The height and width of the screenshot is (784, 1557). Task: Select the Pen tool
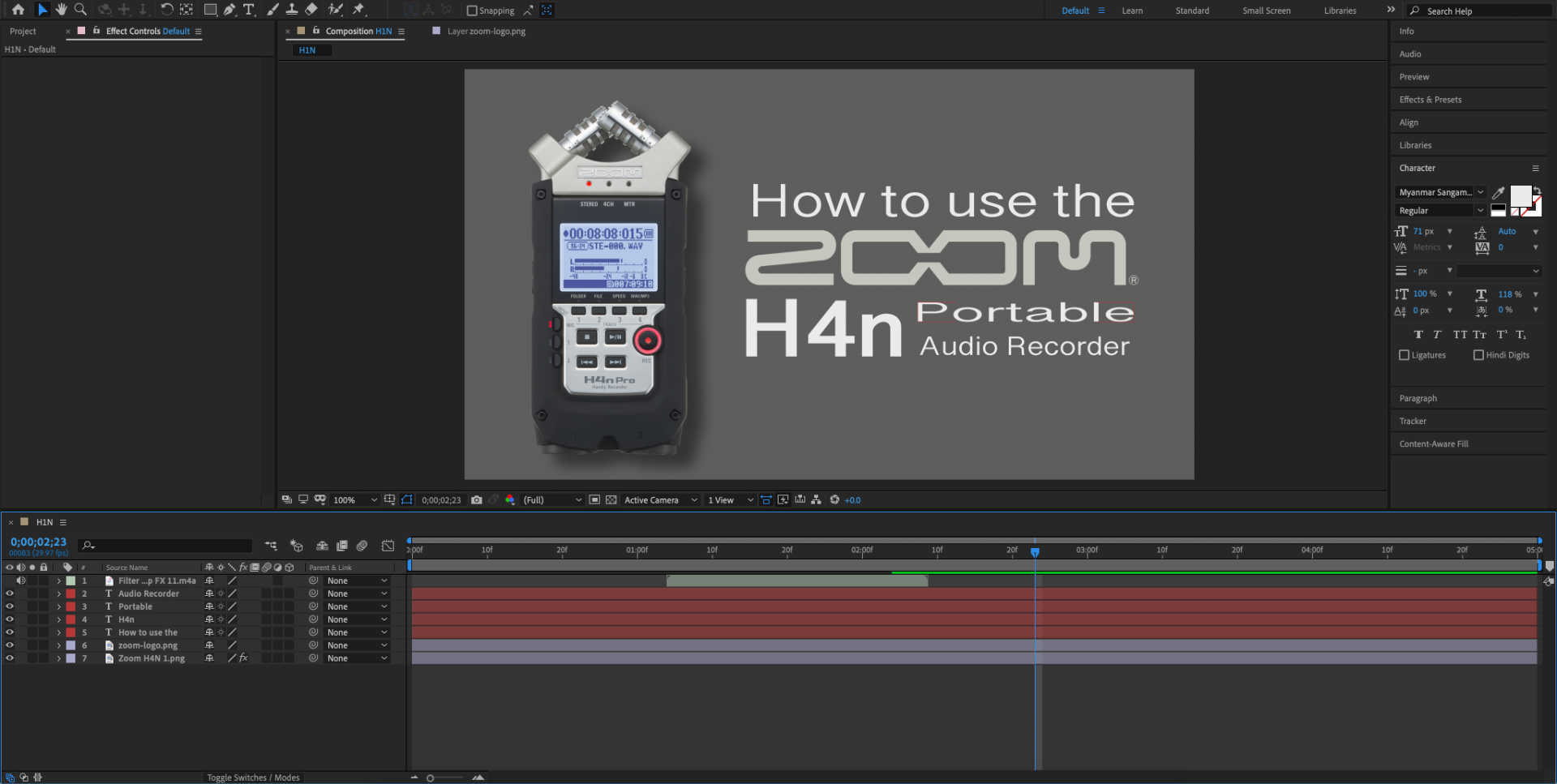[x=229, y=10]
